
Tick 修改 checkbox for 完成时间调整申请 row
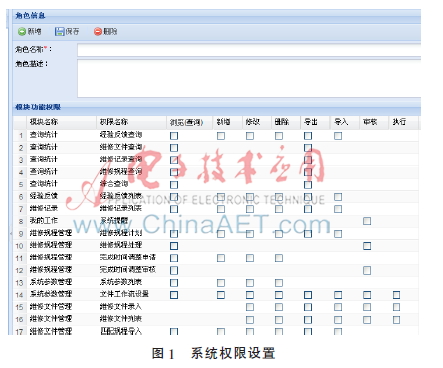pos(250,258)
